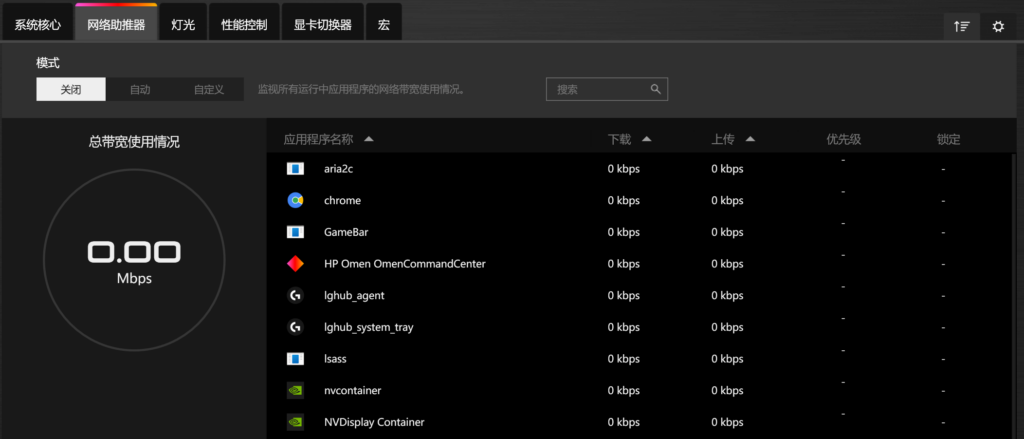Set mode to 自动
The image size is (1024, 439).
[x=140, y=89]
